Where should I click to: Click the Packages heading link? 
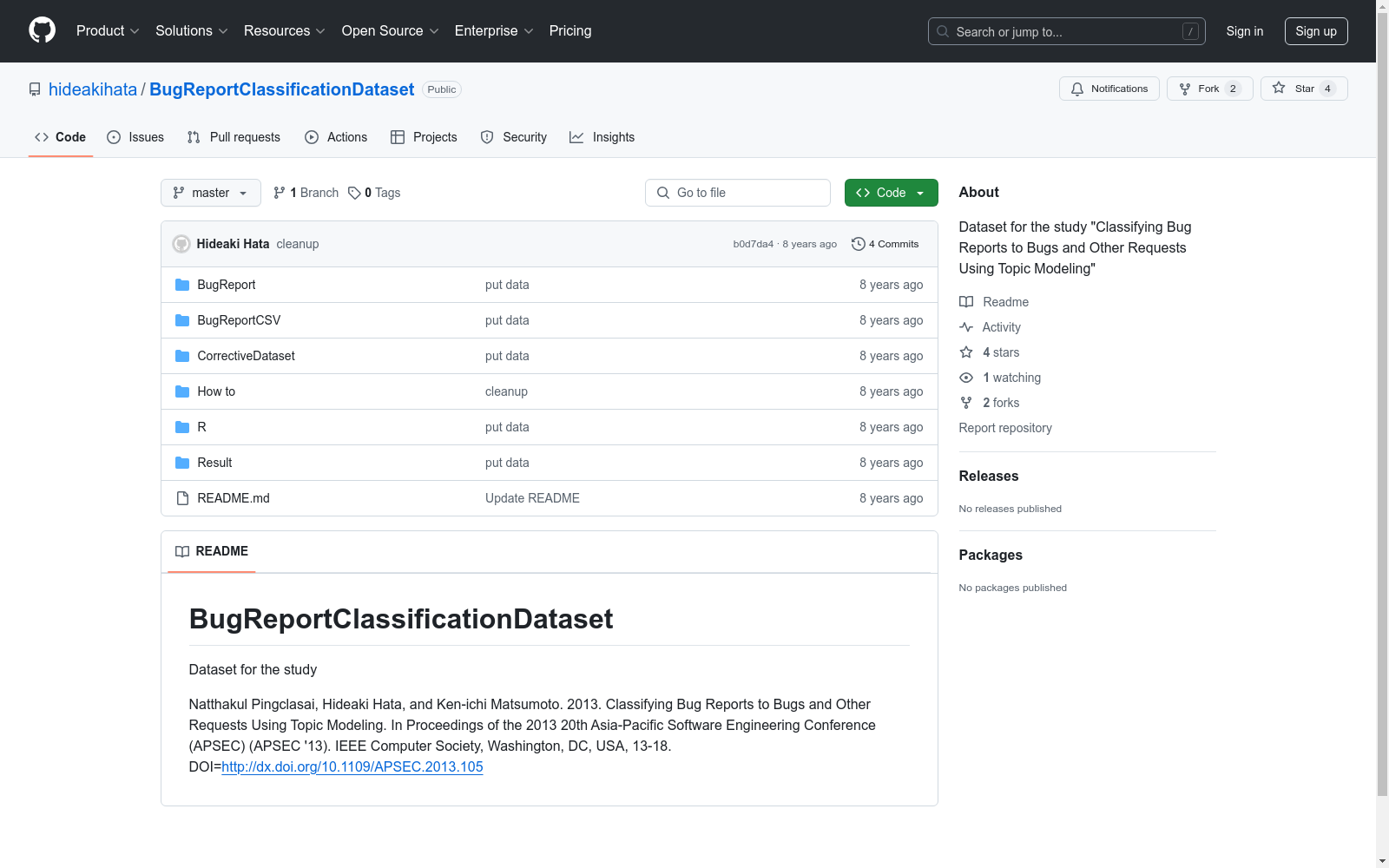point(991,555)
